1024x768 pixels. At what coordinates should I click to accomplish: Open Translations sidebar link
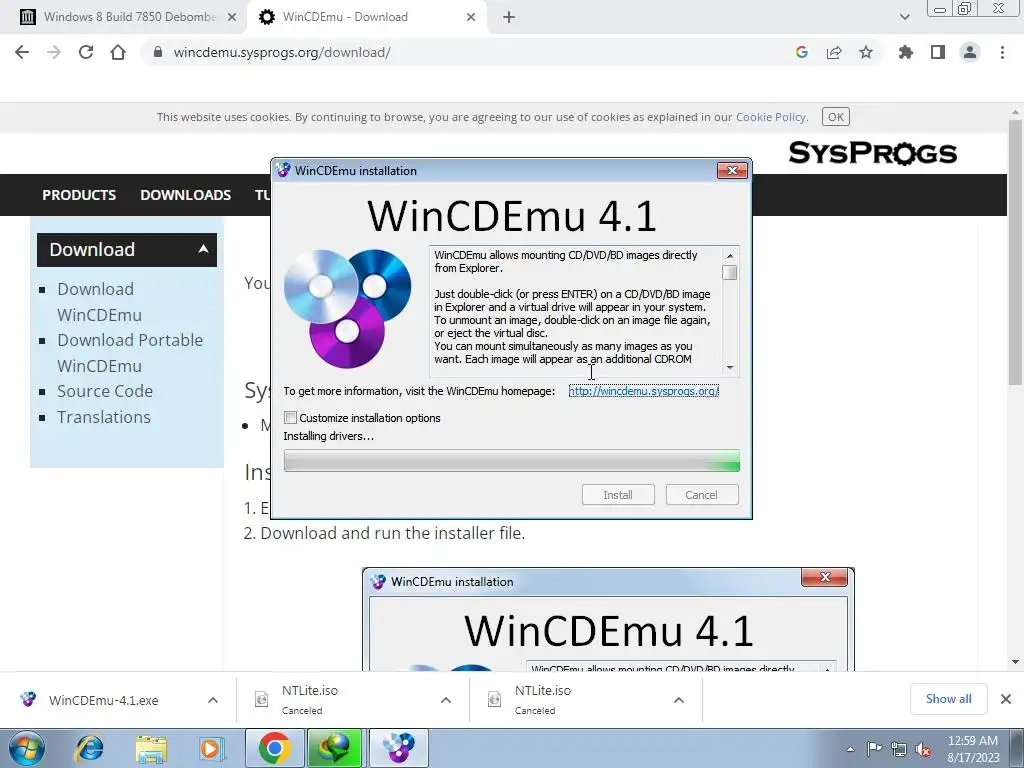[x=103, y=417]
